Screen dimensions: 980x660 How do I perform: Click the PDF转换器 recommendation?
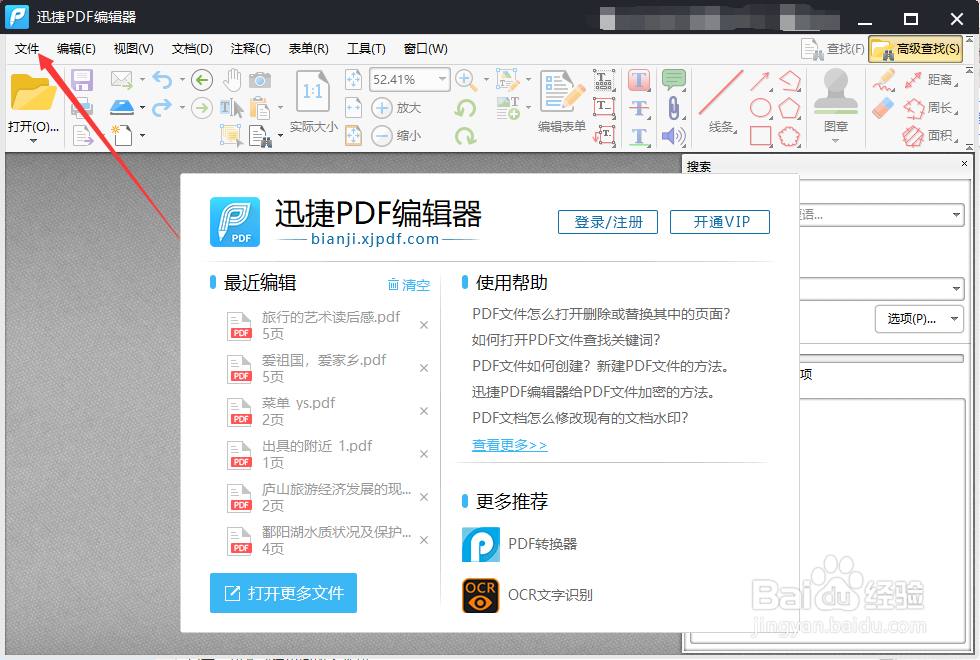click(x=519, y=544)
